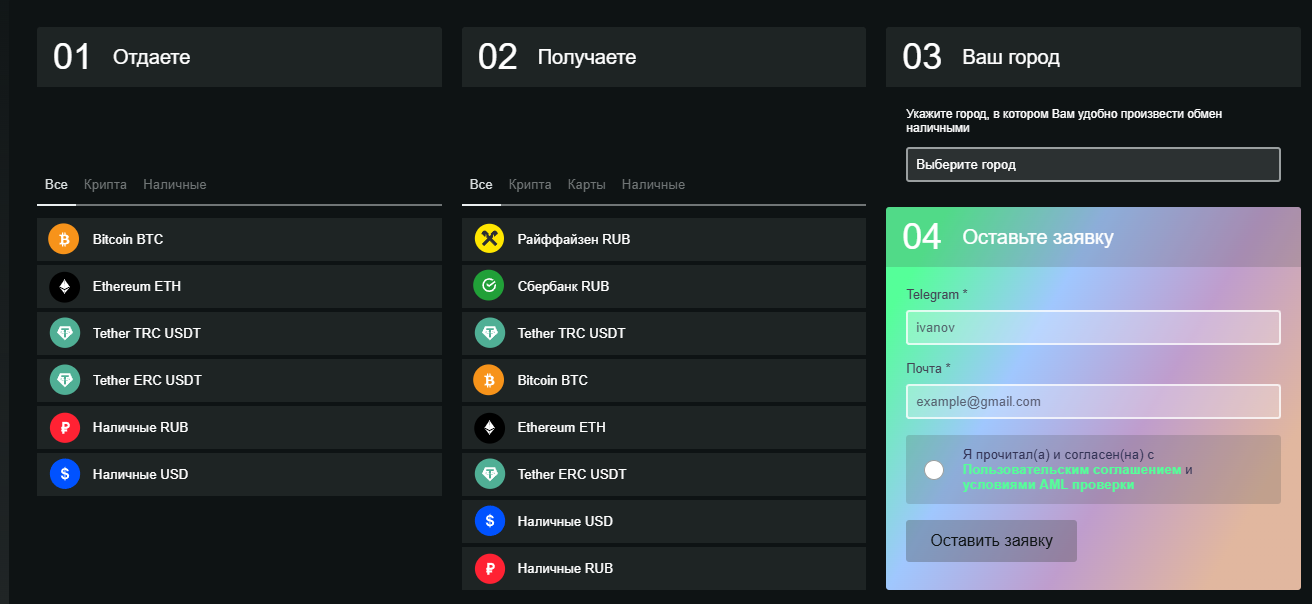Tick the user agreement consent checkbox
The image size is (1312, 604).
pyautogui.click(x=934, y=470)
